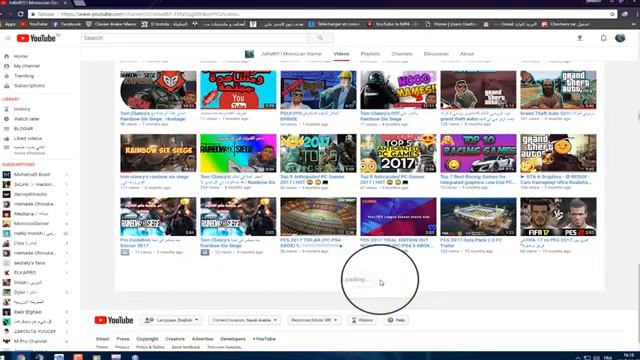
Task: Open the hamburger guide menu icon
Action: (8, 38)
